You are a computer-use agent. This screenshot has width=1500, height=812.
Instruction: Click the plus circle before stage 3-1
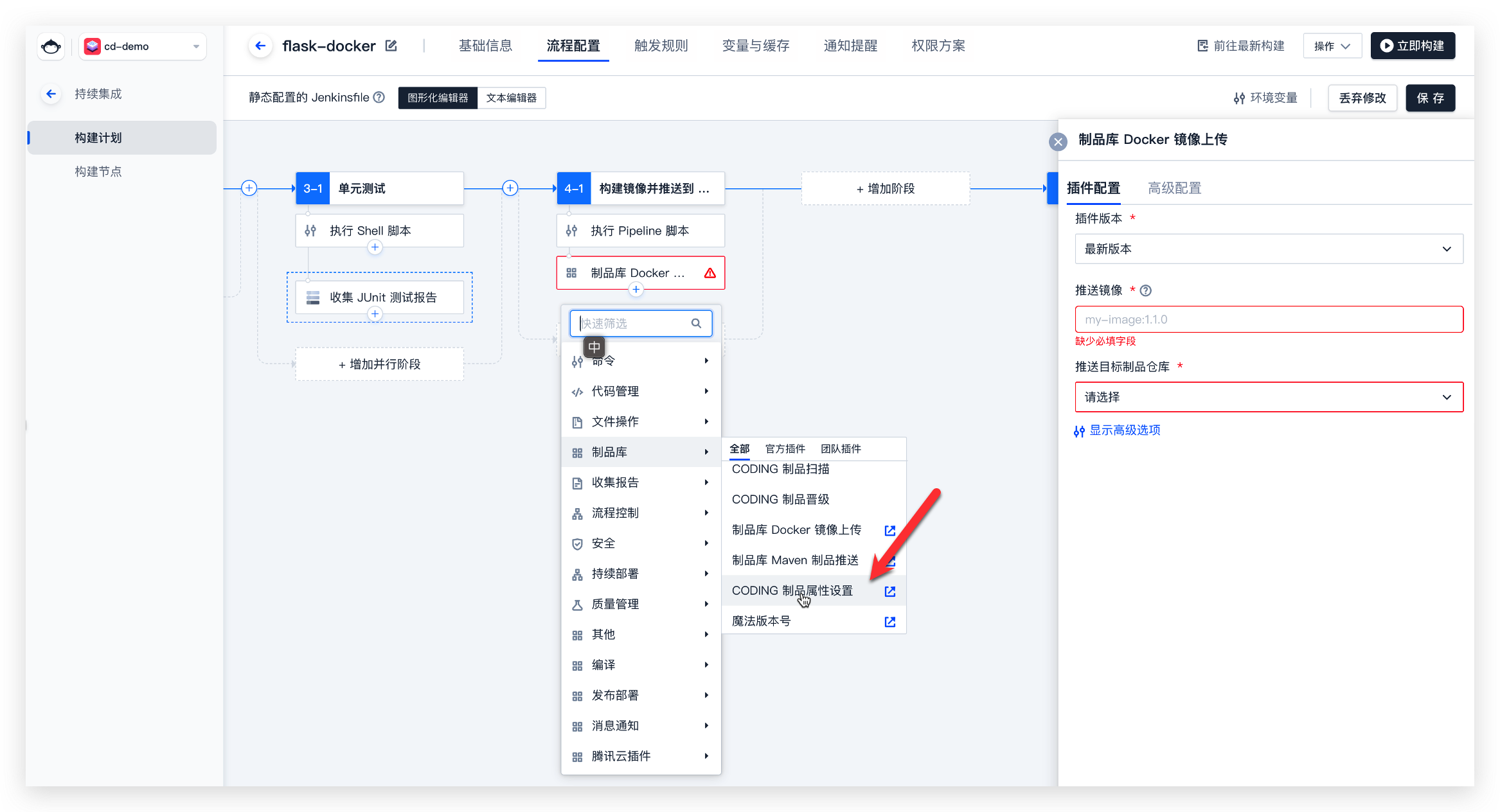click(249, 188)
